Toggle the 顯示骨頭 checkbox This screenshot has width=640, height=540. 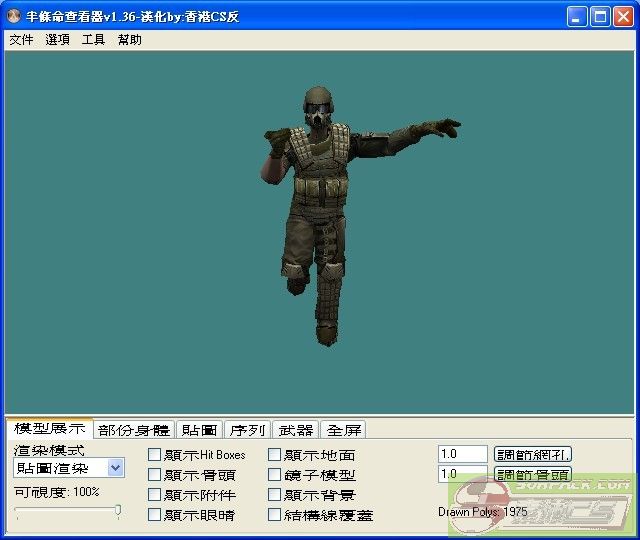tap(155, 475)
